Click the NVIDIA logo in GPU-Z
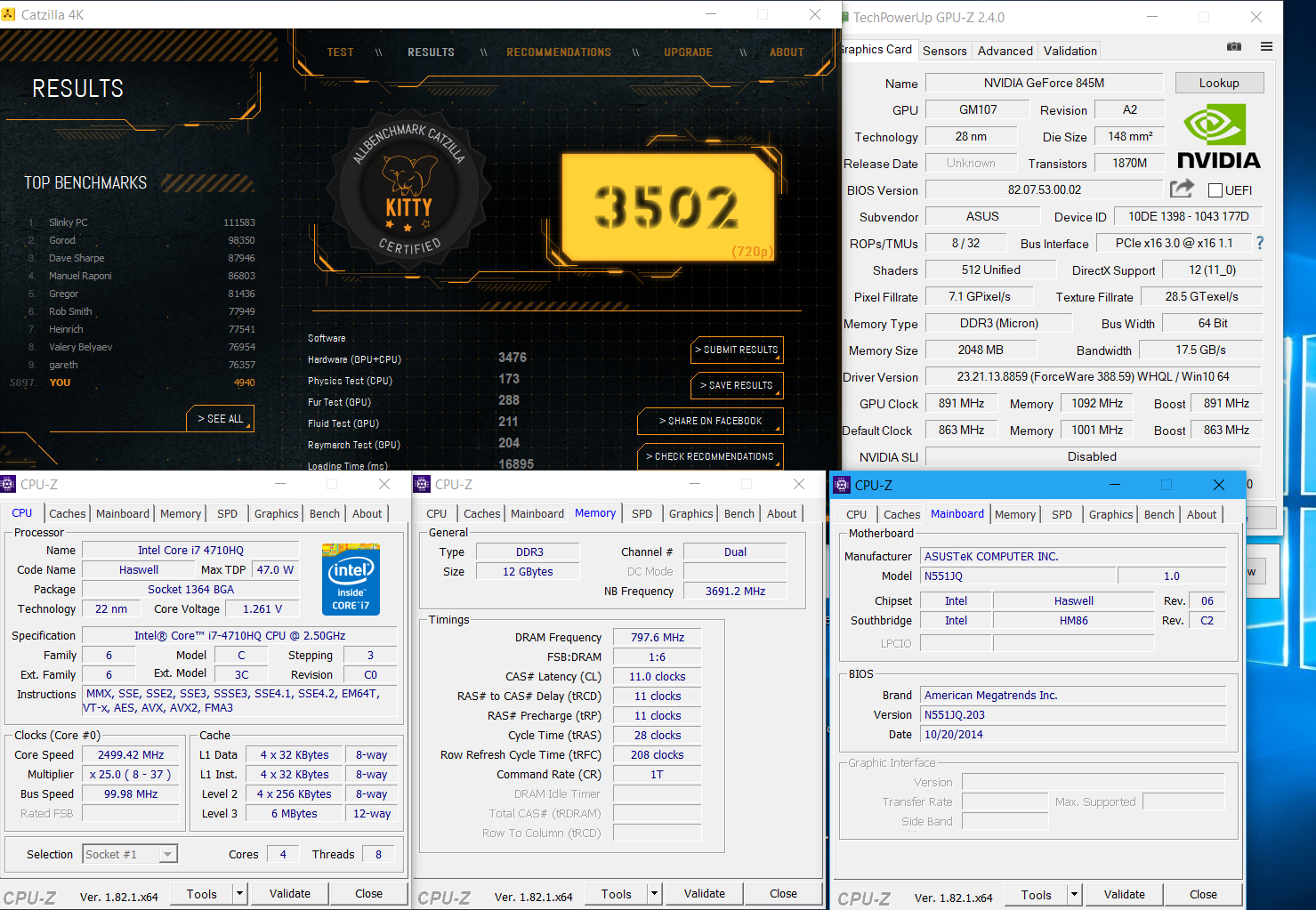This screenshot has height=910, width=1316. pyautogui.click(x=1218, y=137)
